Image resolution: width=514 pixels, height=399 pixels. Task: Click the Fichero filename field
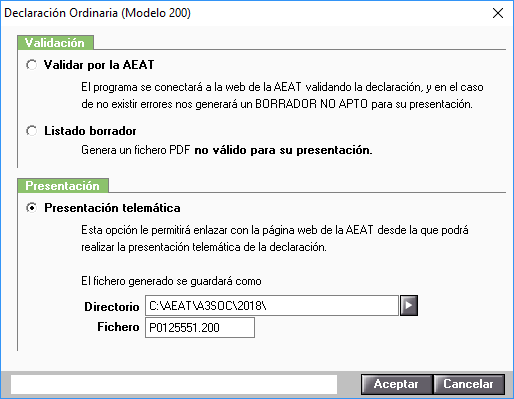pos(200,327)
